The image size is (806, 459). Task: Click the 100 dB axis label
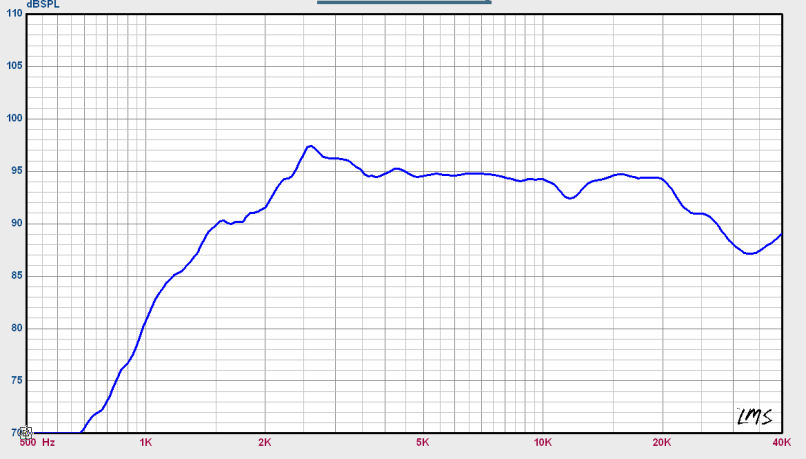pyautogui.click(x=14, y=118)
